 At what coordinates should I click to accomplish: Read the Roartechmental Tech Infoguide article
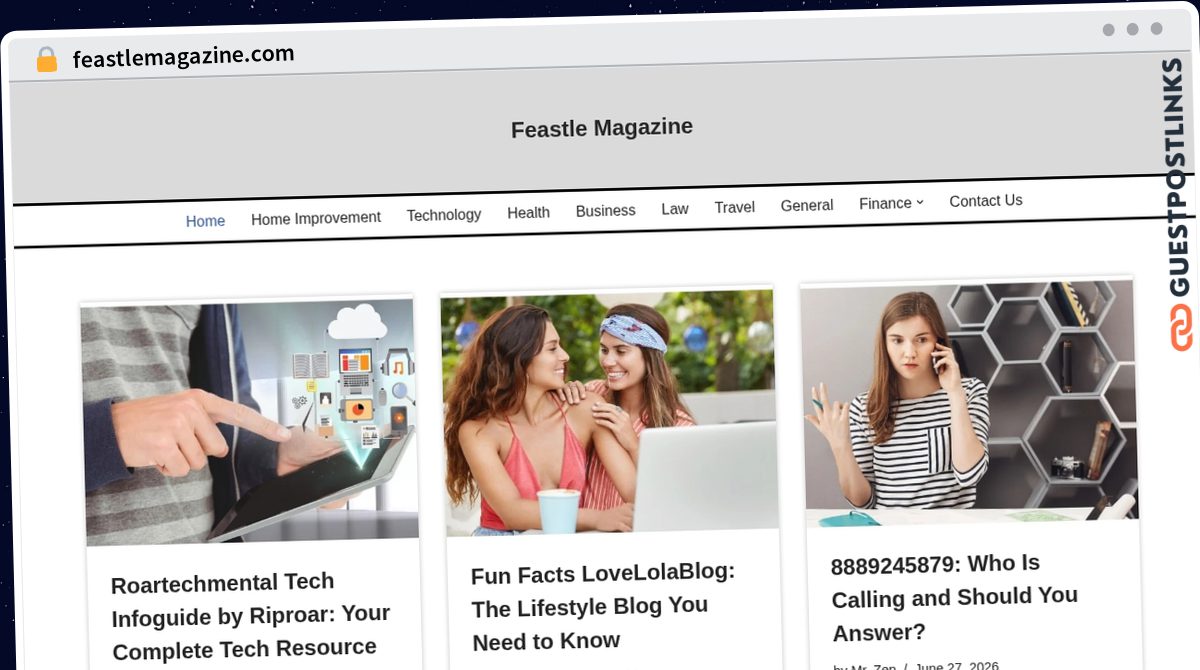click(x=250, y=616)
